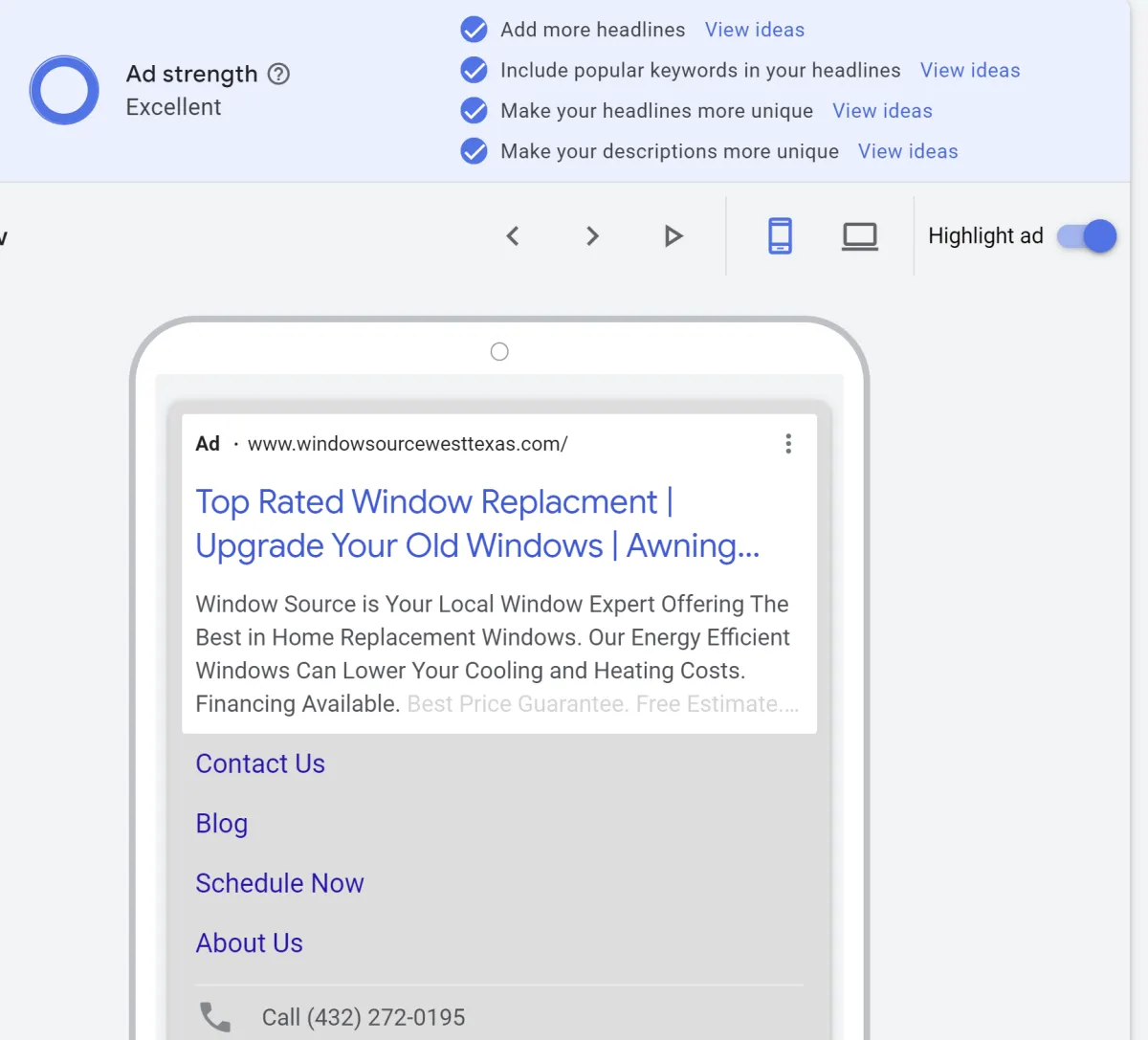1148x1040 pixels.
Task: Open View ideas for unique headlines
Action: click(882, 111)
